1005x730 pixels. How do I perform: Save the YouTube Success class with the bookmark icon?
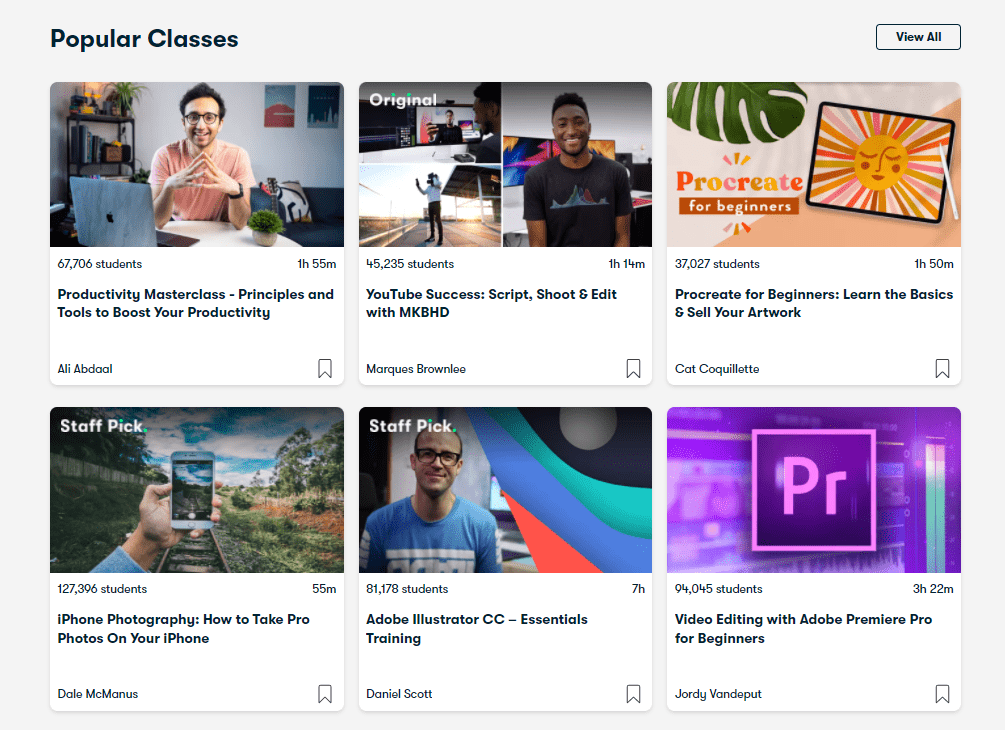click(633, 369)
